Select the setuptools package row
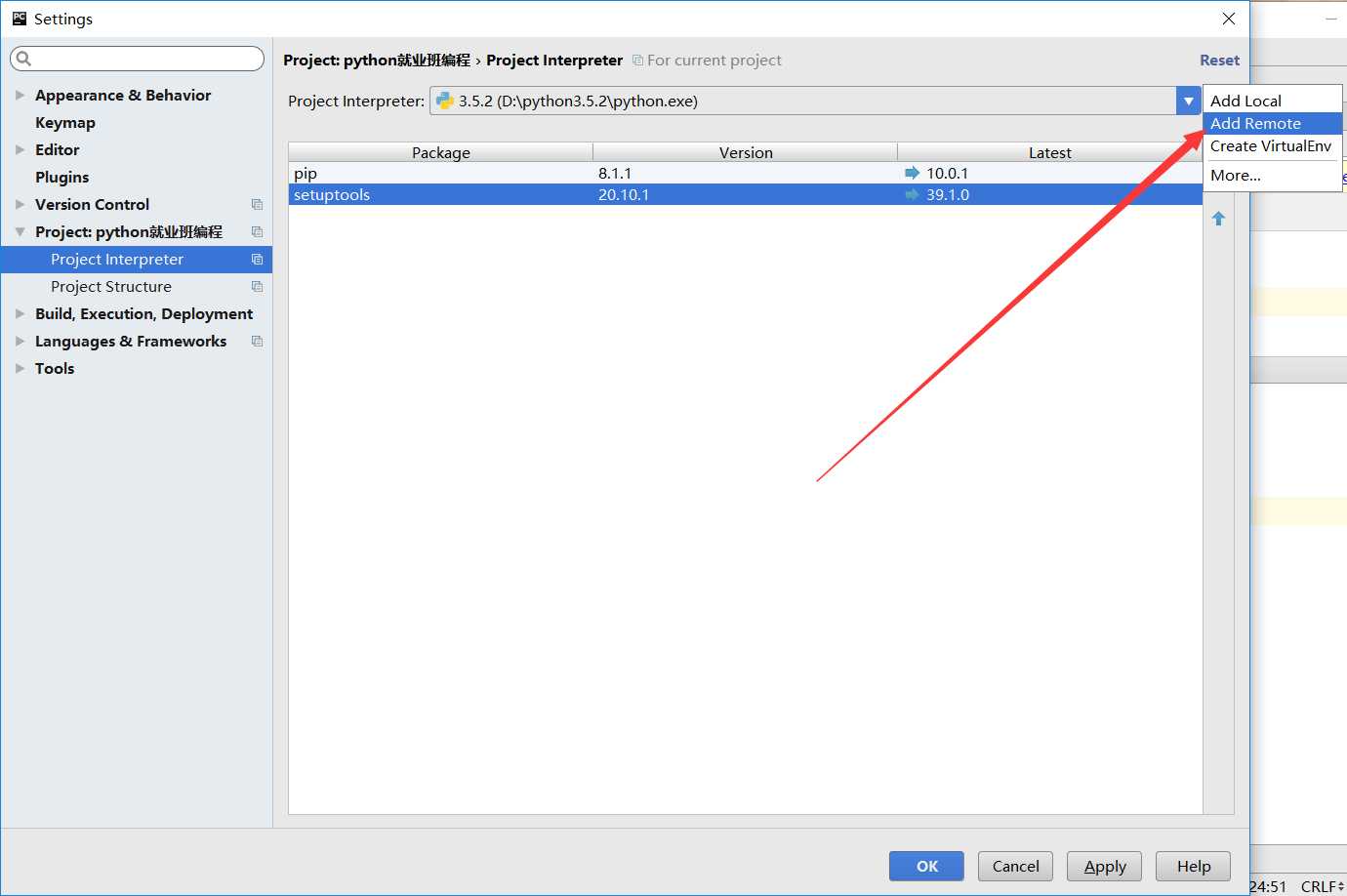This screenshot has width=1347, height=896. [x=745, y=194]
